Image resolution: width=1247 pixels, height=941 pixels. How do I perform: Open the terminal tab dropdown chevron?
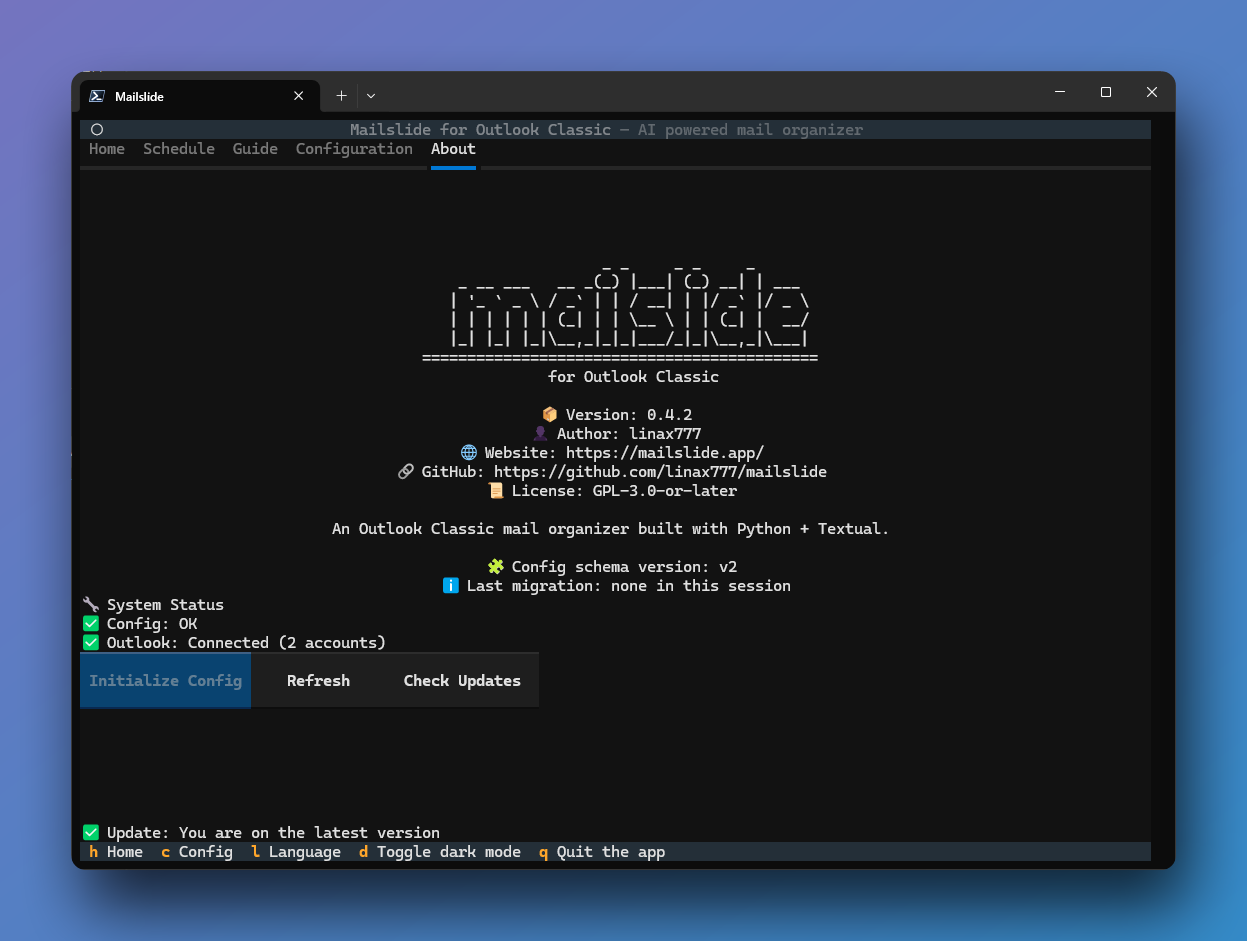tap(370, 95)
